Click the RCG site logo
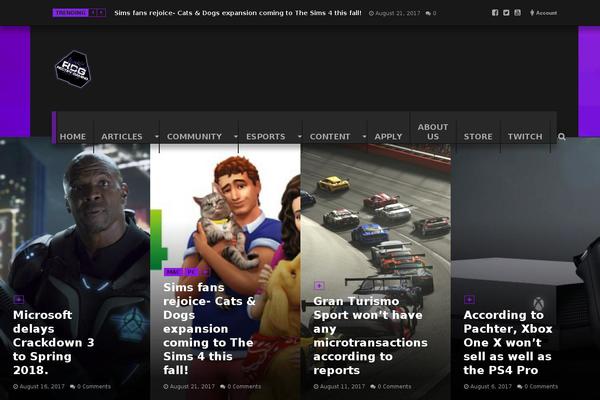The width and height of the screenshot is (600, 400). pos(73,69)
